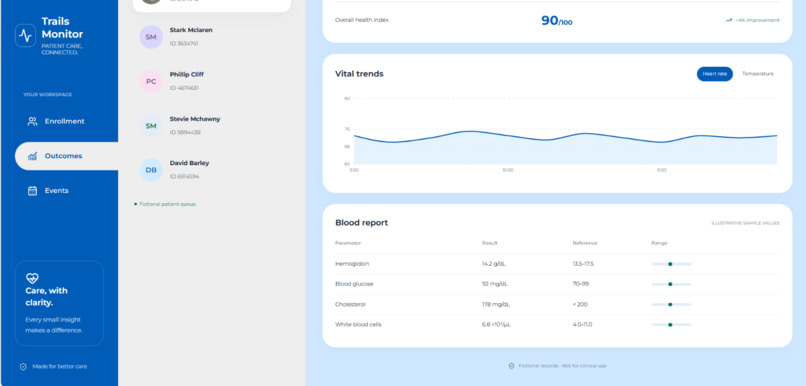Click the Trails Monitor title
The width and height of the screenshot is (806, 386).
pos(62,28)
